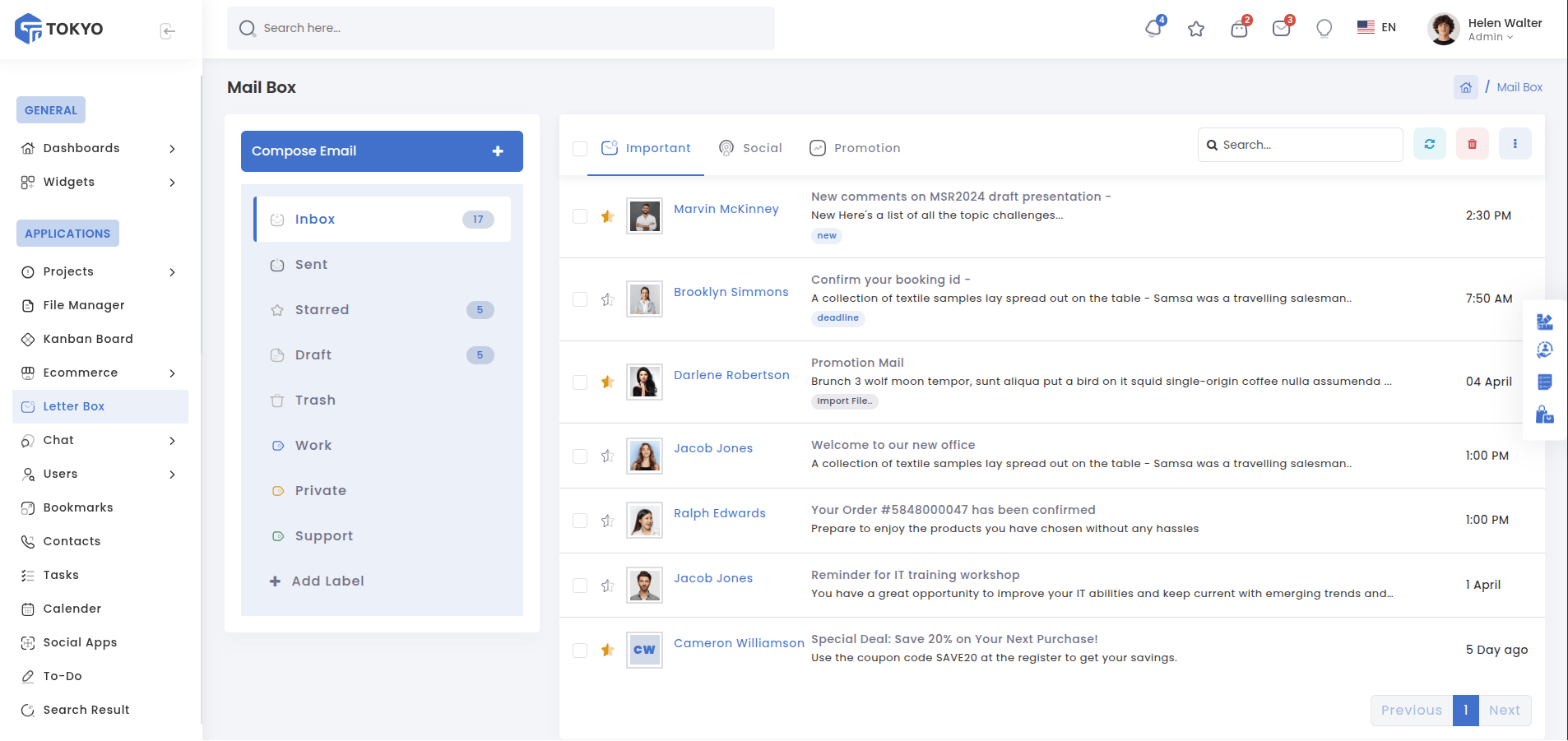
Task: Check Ralph Edwards email checkbox
Action: tap(580, 521)
